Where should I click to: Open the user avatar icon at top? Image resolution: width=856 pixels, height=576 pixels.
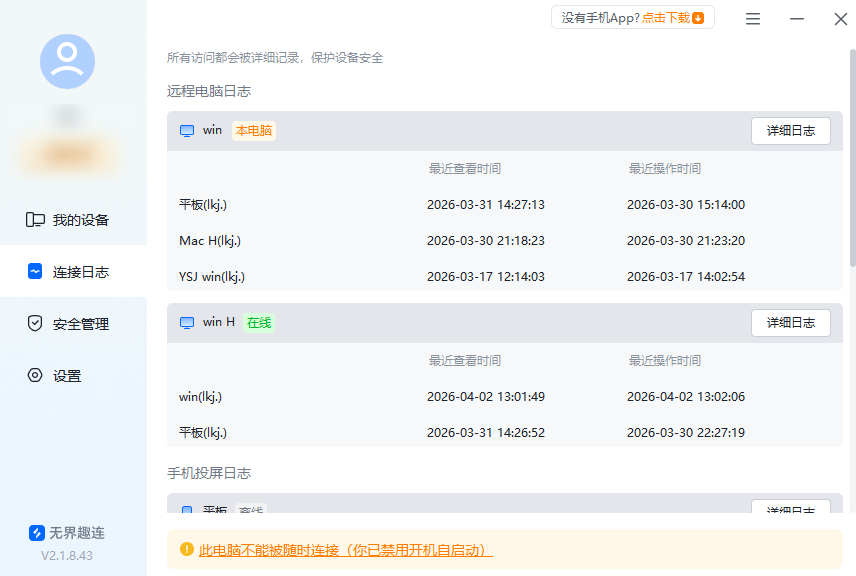point(65,61)
